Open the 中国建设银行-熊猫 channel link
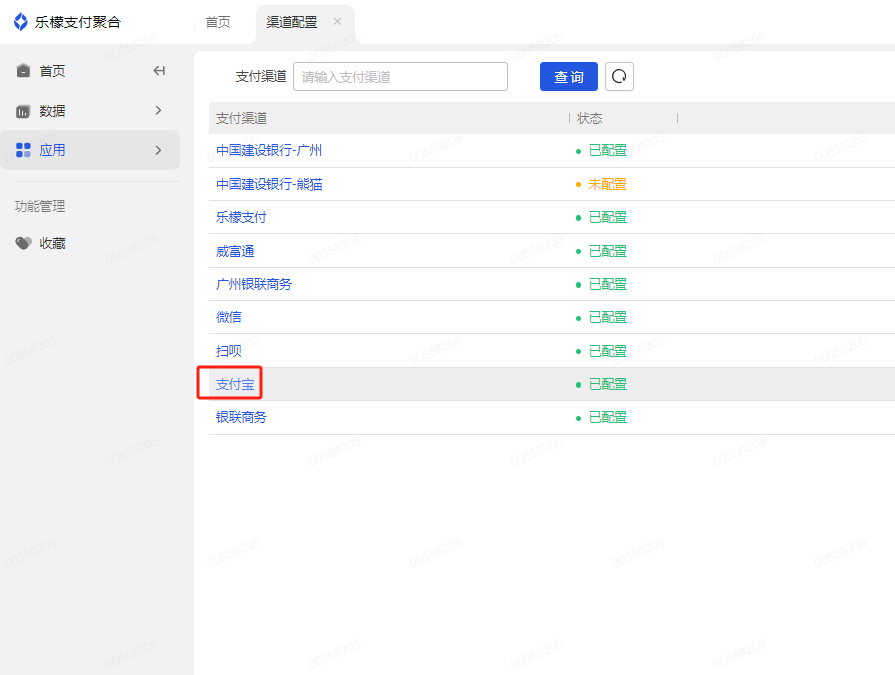The height and width of the screenshot is (675, 895). pyautogui.click(x=269, y=184)
